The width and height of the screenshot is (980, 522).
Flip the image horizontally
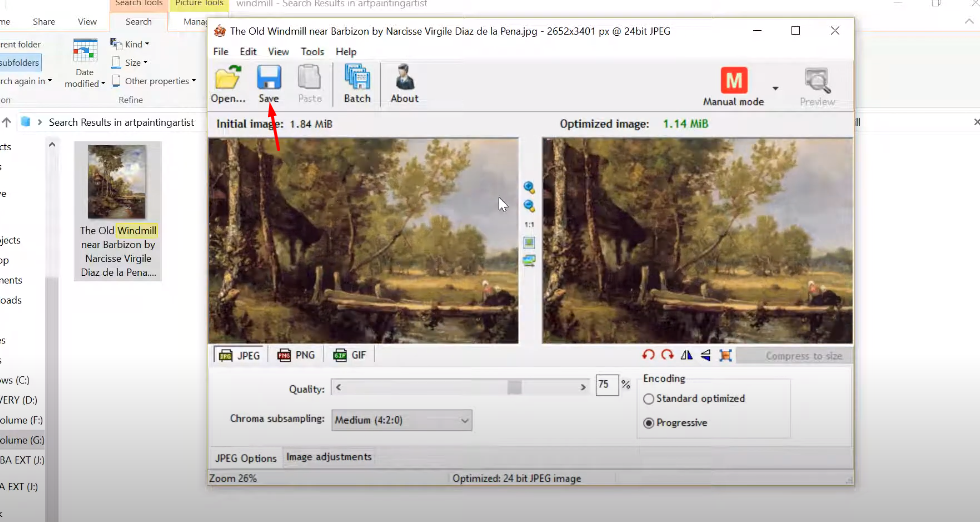[x=686, y=355]
